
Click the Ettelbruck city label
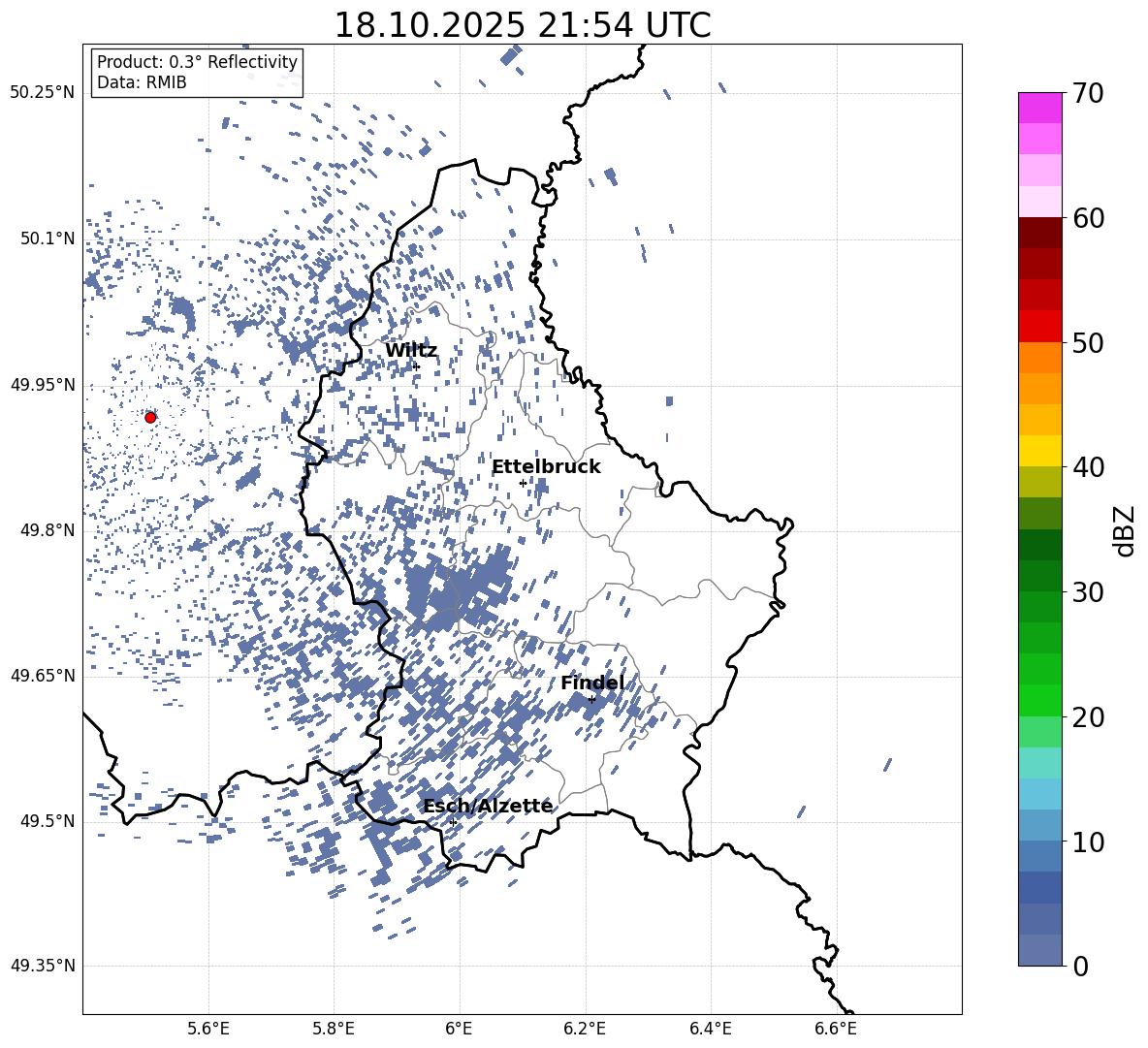546,467
